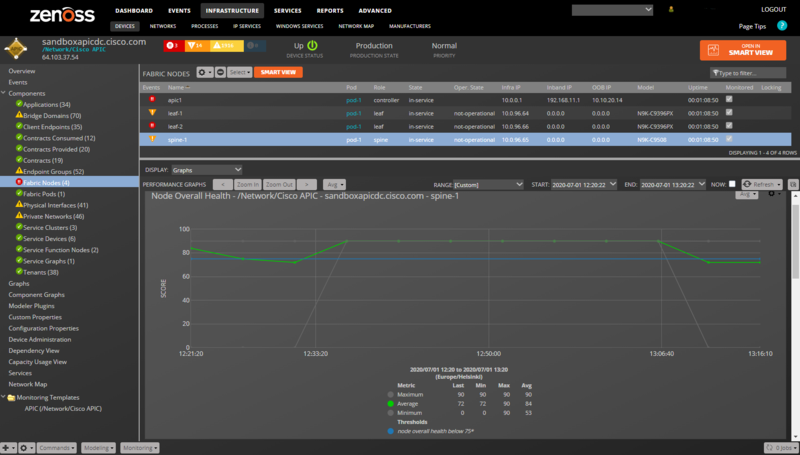Click the warning event icon on spine-1 row
The width and height of the screenshot is (800, 455).
click(152, 139)
